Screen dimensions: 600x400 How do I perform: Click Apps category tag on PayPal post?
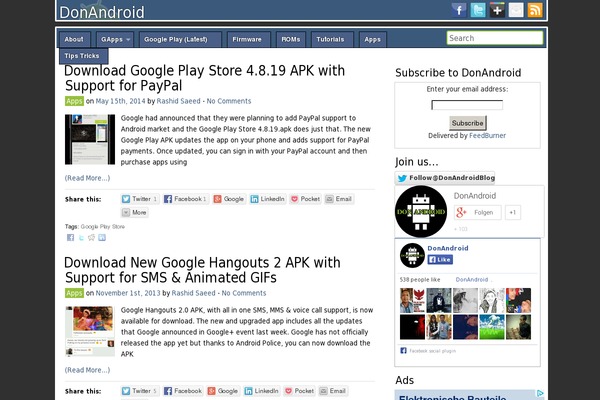pos(74,101)
